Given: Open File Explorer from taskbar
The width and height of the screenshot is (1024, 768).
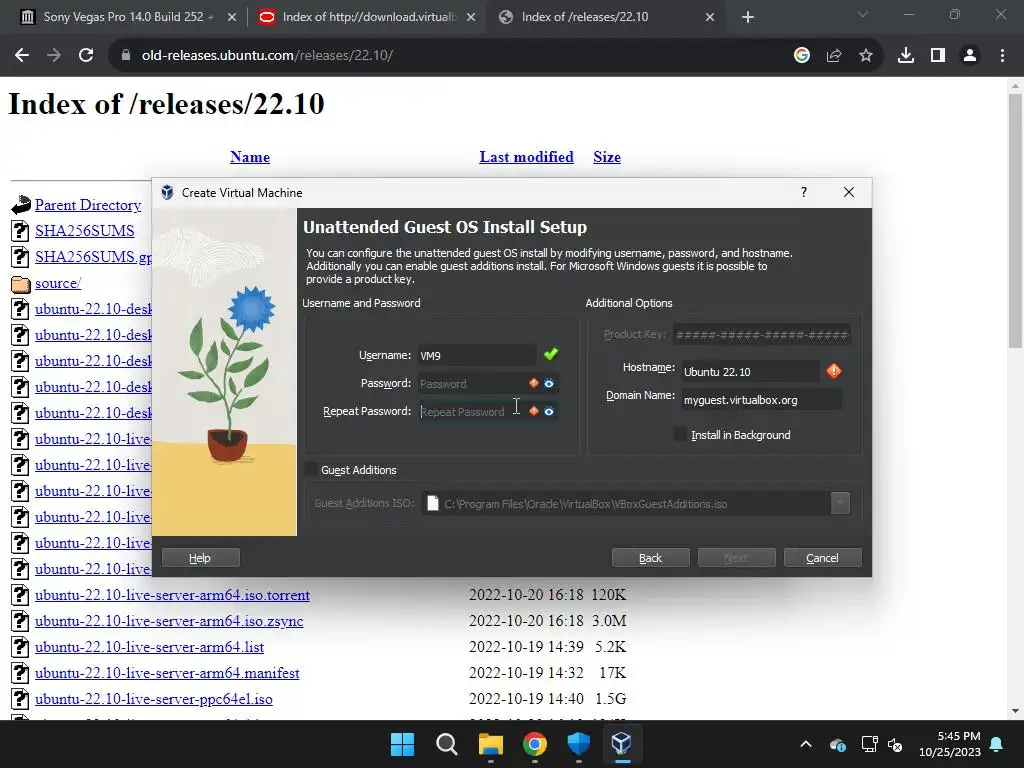Looking at the screenshot, I should [x=490, y=744].
